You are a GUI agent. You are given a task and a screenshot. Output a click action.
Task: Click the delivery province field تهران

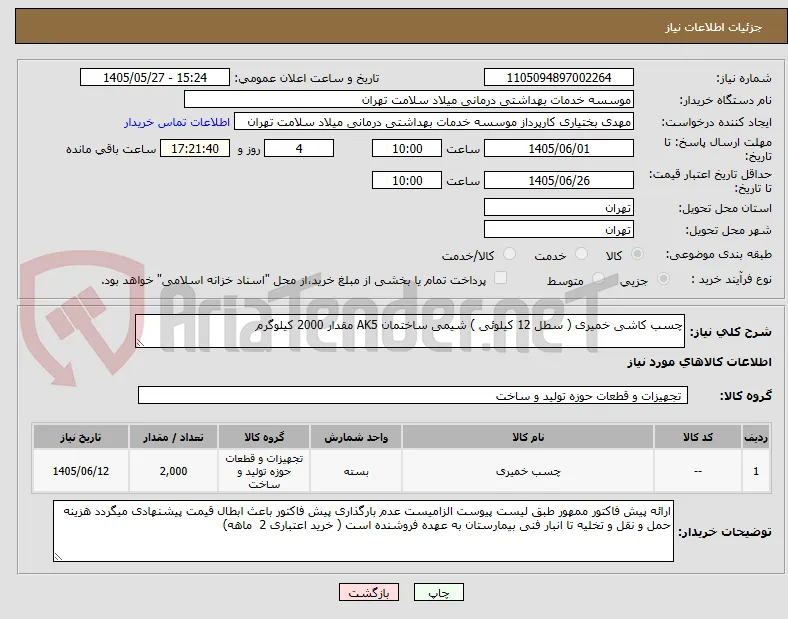pos(558,208)
